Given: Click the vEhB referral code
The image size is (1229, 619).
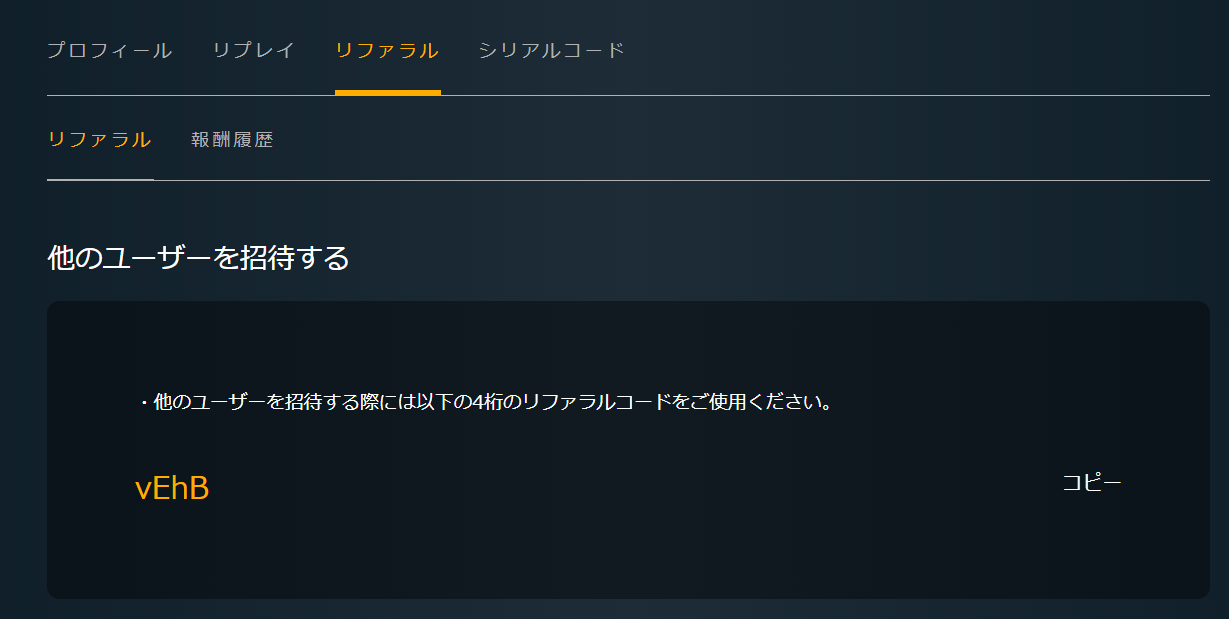Looking at the screenshot, I should click(x=172, y=488).
